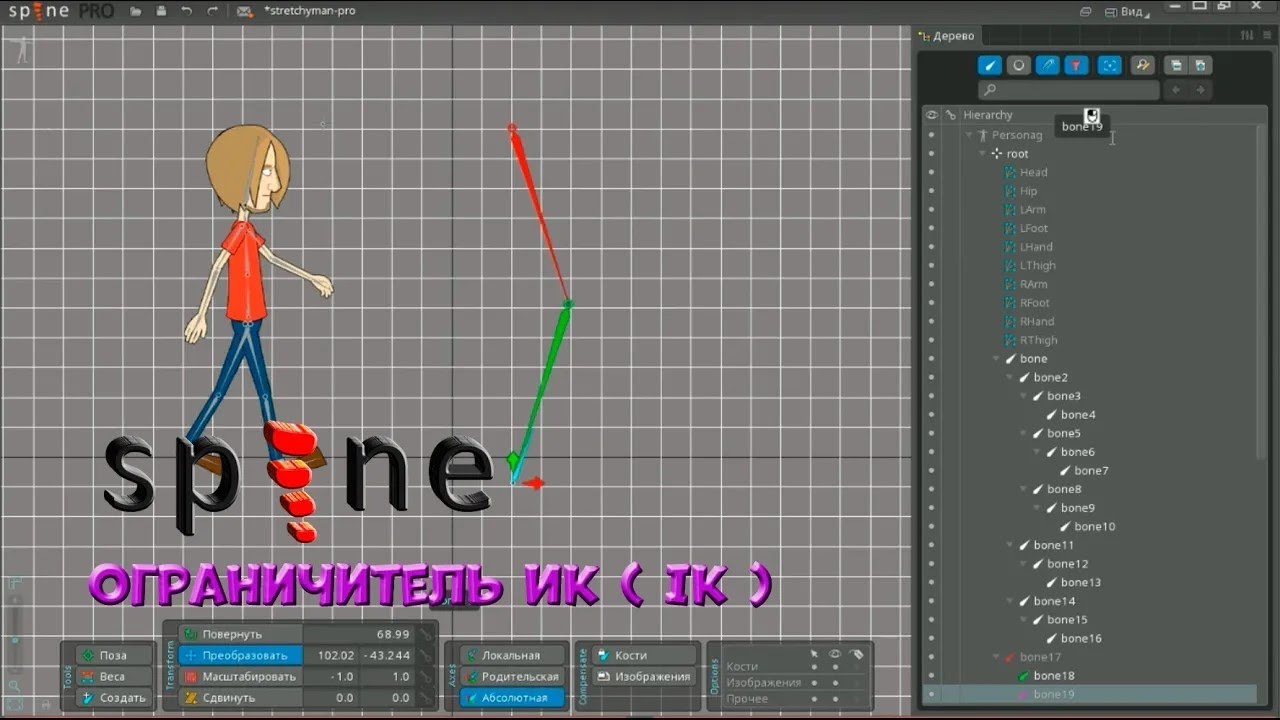Toggle visibility dot for bone2 row
Image resolution: width=1280 pixels, height=720 pixels.
[x=932, y=377]
